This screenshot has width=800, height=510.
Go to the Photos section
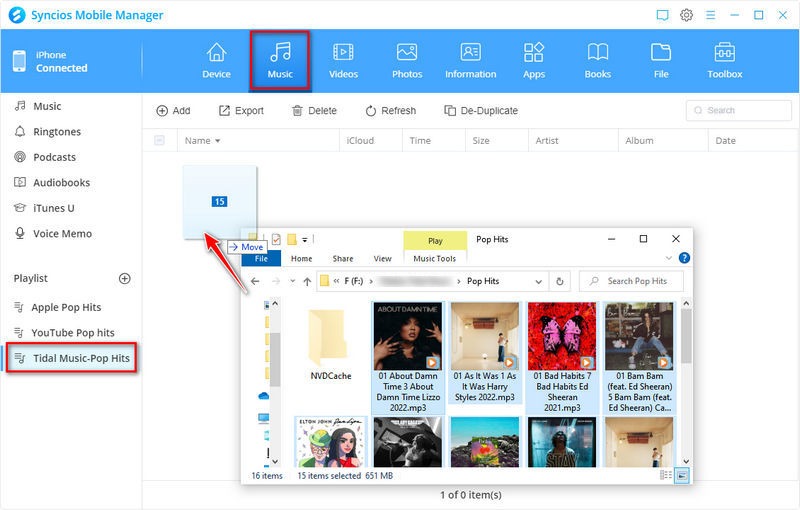pos(407,61)
